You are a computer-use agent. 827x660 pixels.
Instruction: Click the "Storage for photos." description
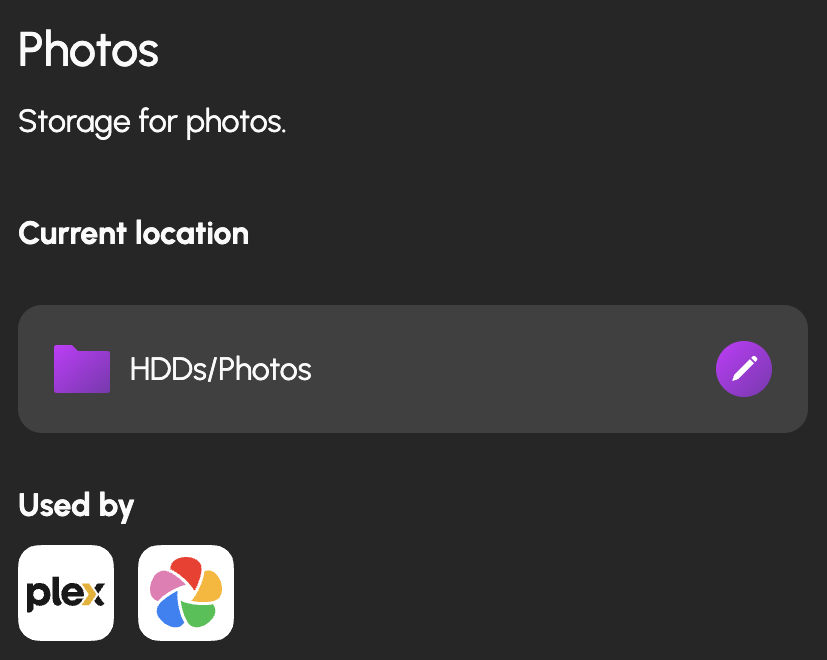(x=152, y=123)
